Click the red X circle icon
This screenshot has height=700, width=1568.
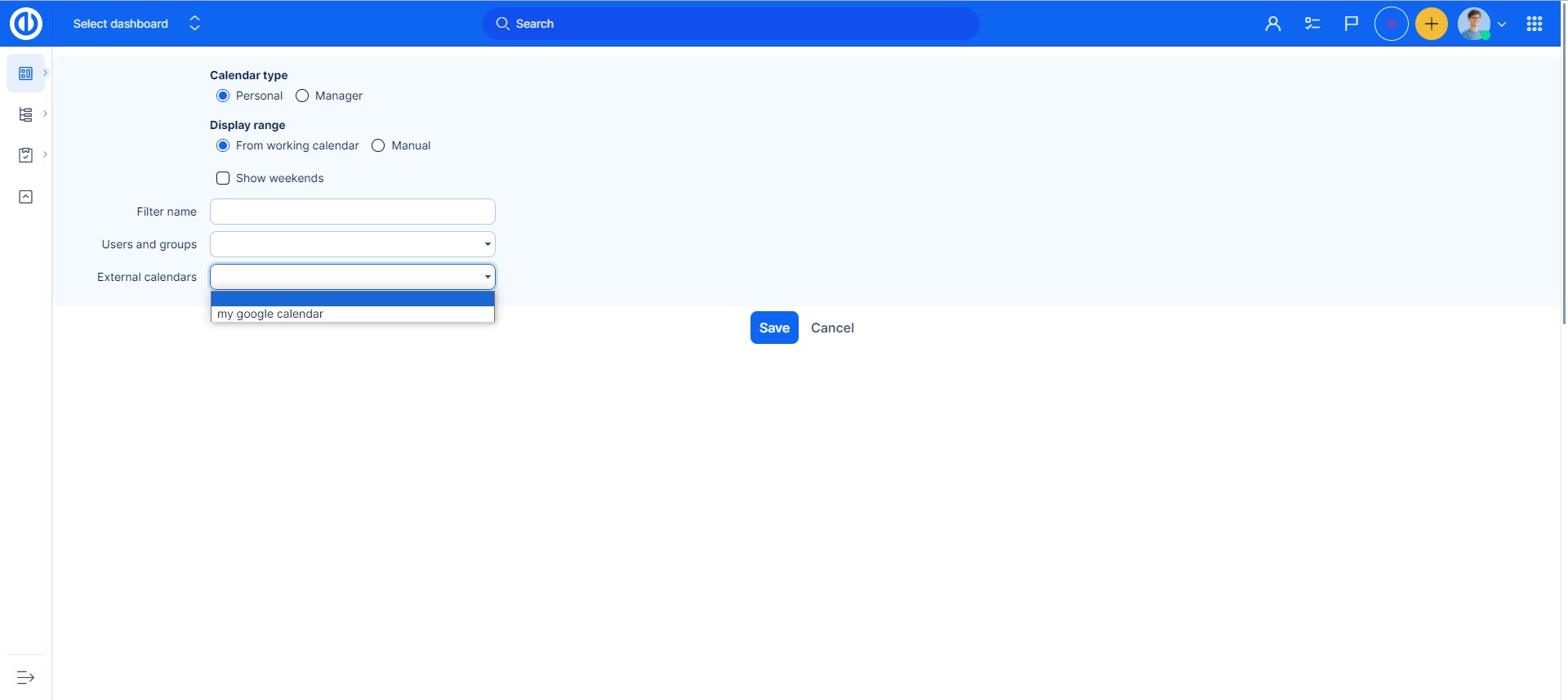click(x=1391, y=24)
